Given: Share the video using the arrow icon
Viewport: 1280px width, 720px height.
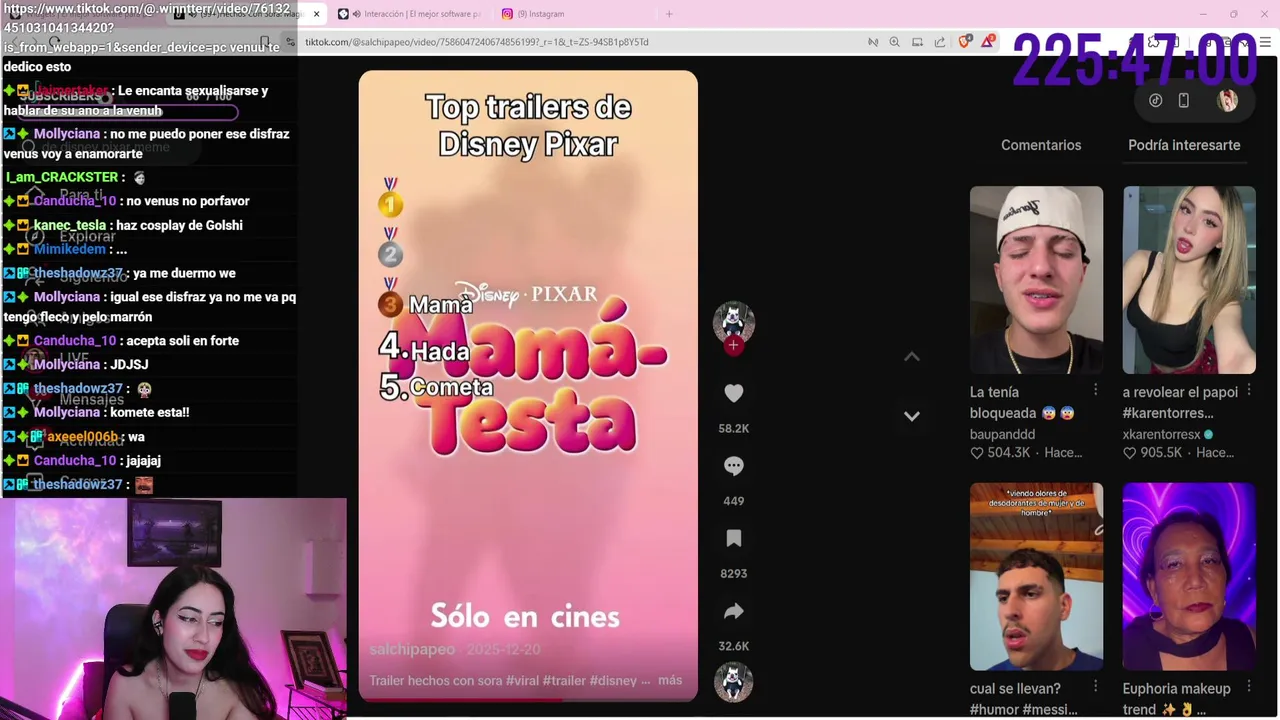Looking at the screenshot, I should pos(733,611).
